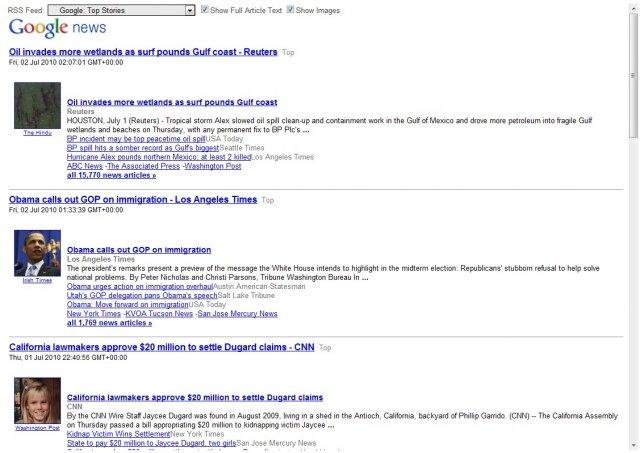Image resolution: width=640 pixels, height=453 pixels.
Task: Follow 'Irish Times' image credit link
Action: pyautogui.click(x=37, y=281)
